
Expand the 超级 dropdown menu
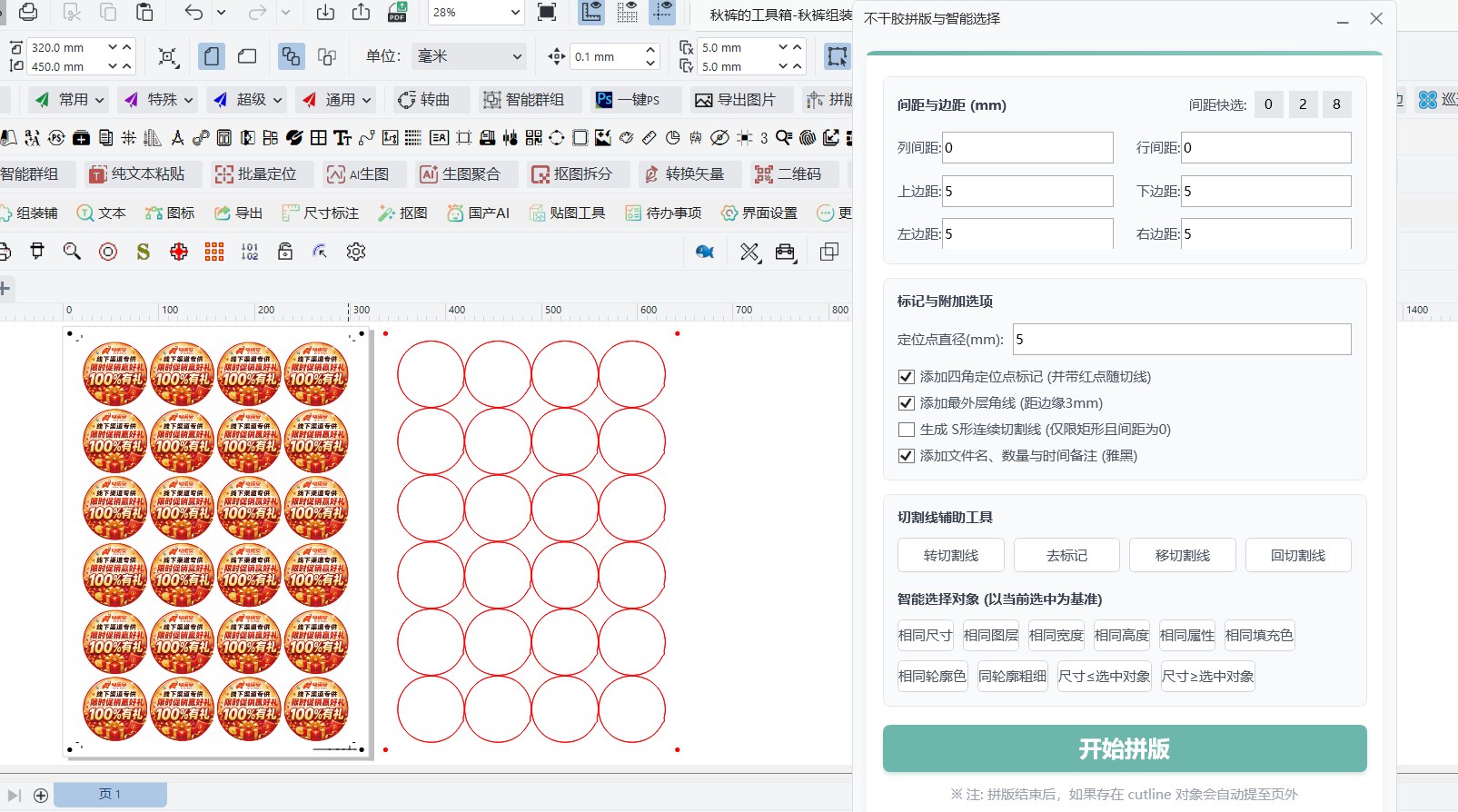click(x=278, y=100)
